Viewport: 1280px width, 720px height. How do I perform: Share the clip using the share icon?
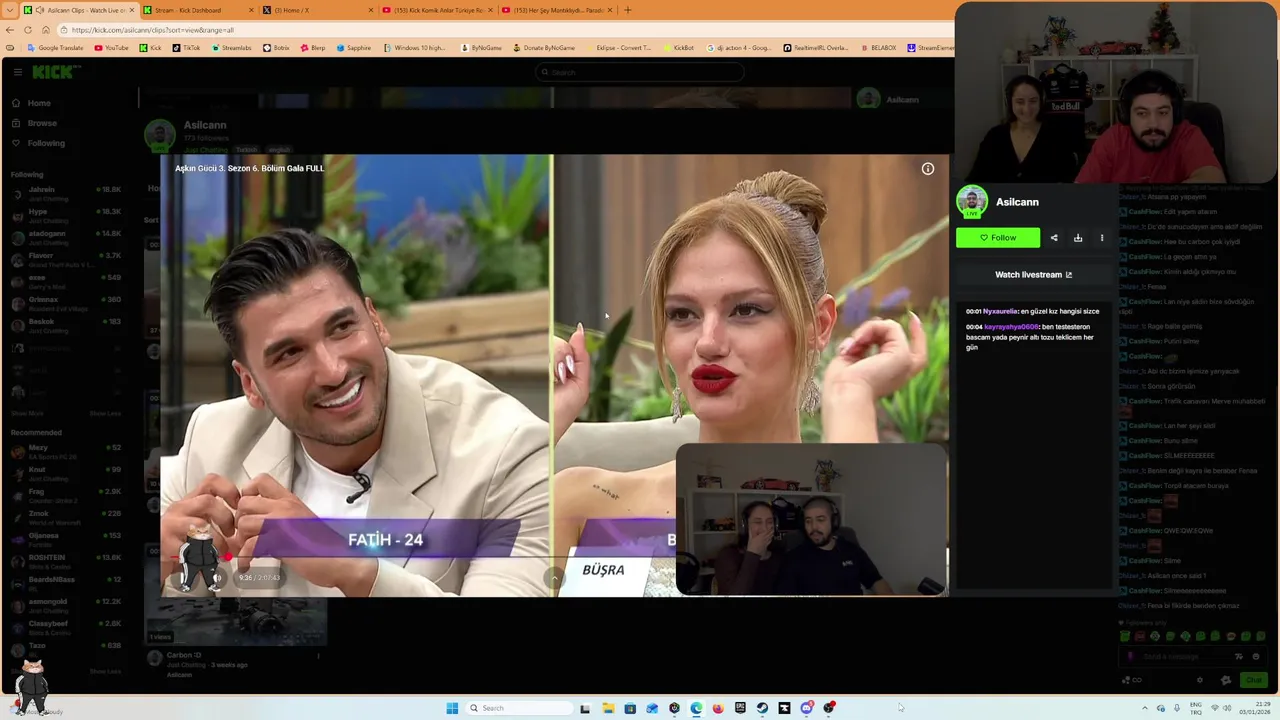(x=1054, y=238)
